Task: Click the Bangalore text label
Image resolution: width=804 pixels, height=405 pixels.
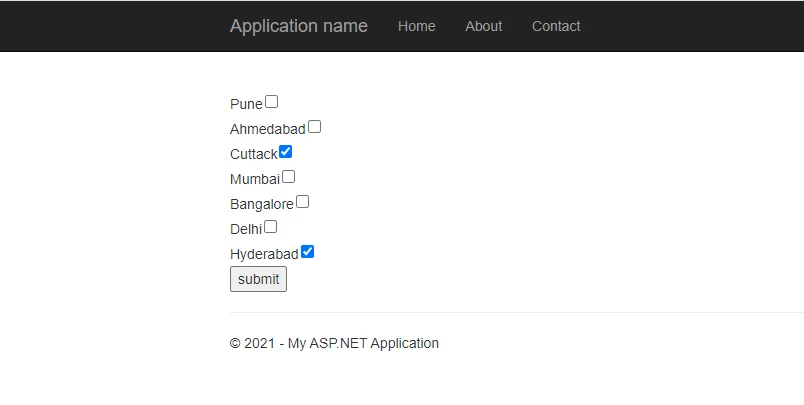Action: click(x=262, y=205)
